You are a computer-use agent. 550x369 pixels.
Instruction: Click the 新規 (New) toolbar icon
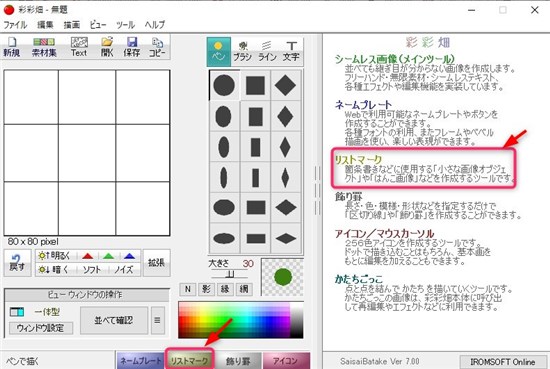pos(12,47)
